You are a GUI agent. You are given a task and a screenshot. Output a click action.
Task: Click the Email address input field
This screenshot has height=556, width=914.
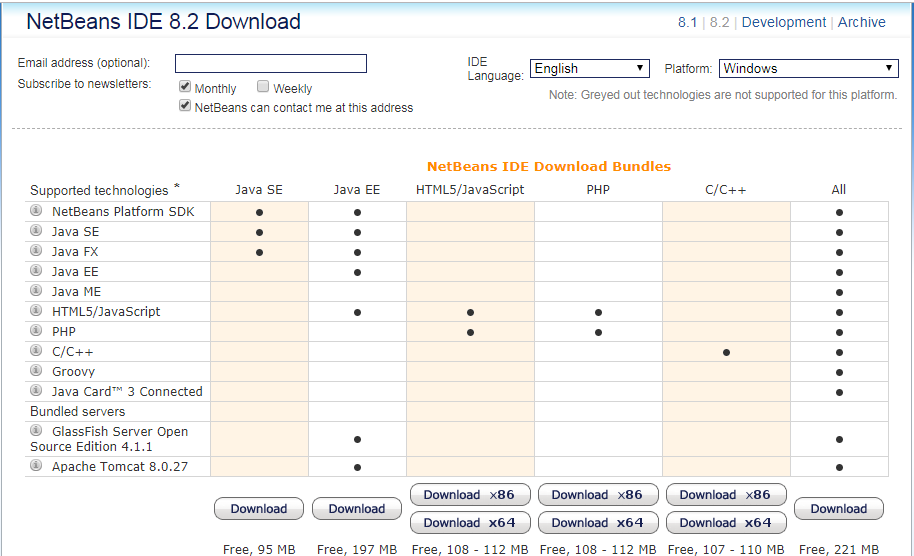click(x=270, y=64)
